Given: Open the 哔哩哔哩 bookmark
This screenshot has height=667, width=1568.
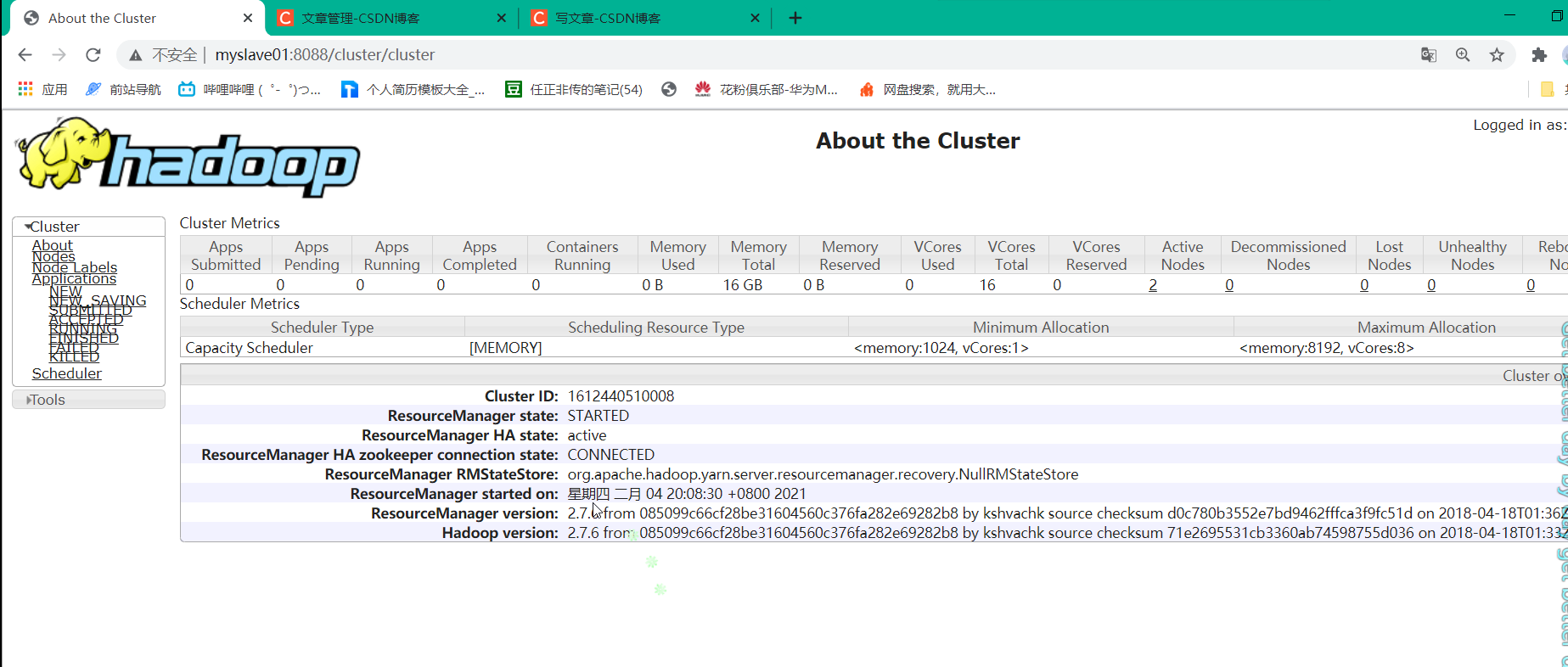Looking at the screenshot, I should tap(250, 89).
